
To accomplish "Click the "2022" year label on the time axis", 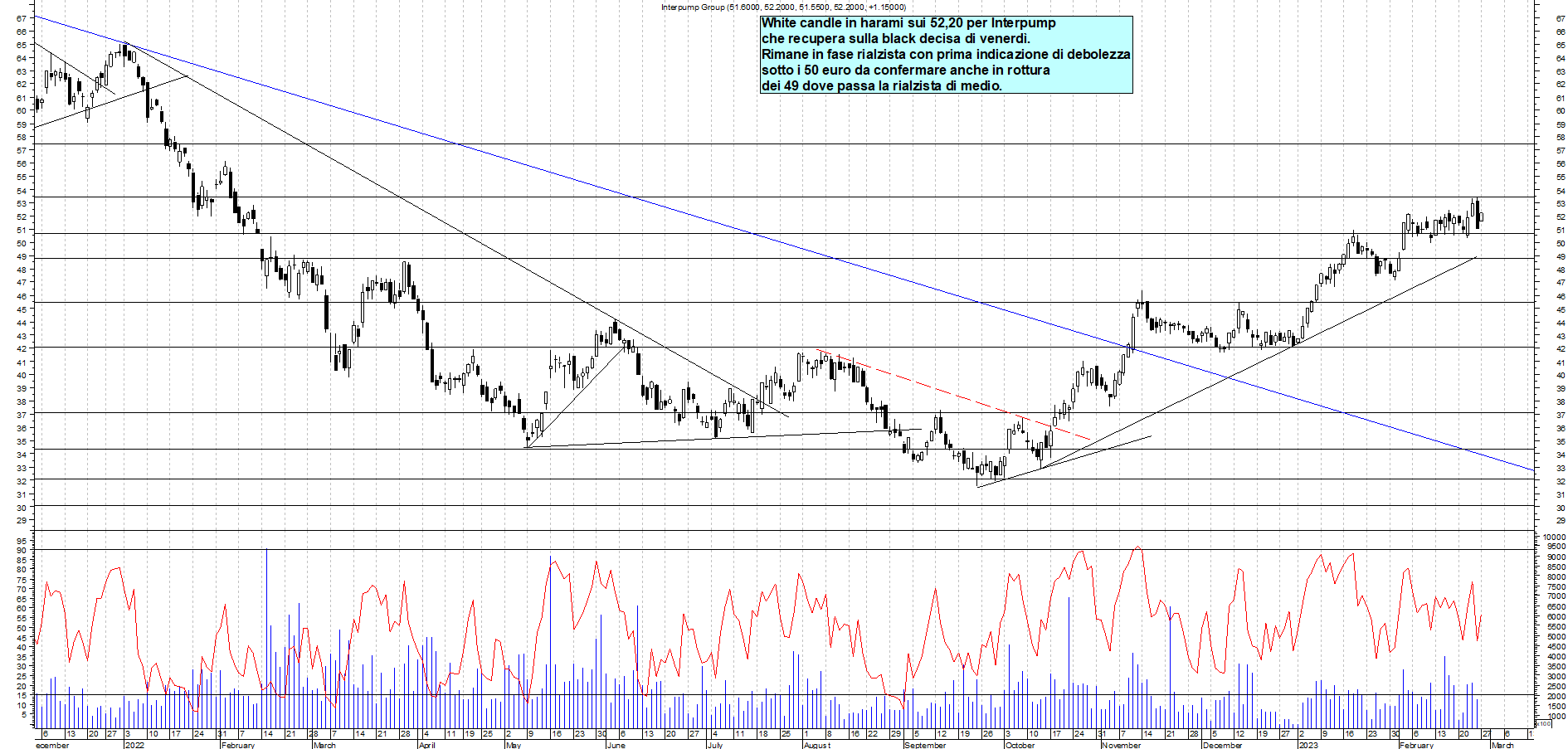I will click(x=134, y=745).
